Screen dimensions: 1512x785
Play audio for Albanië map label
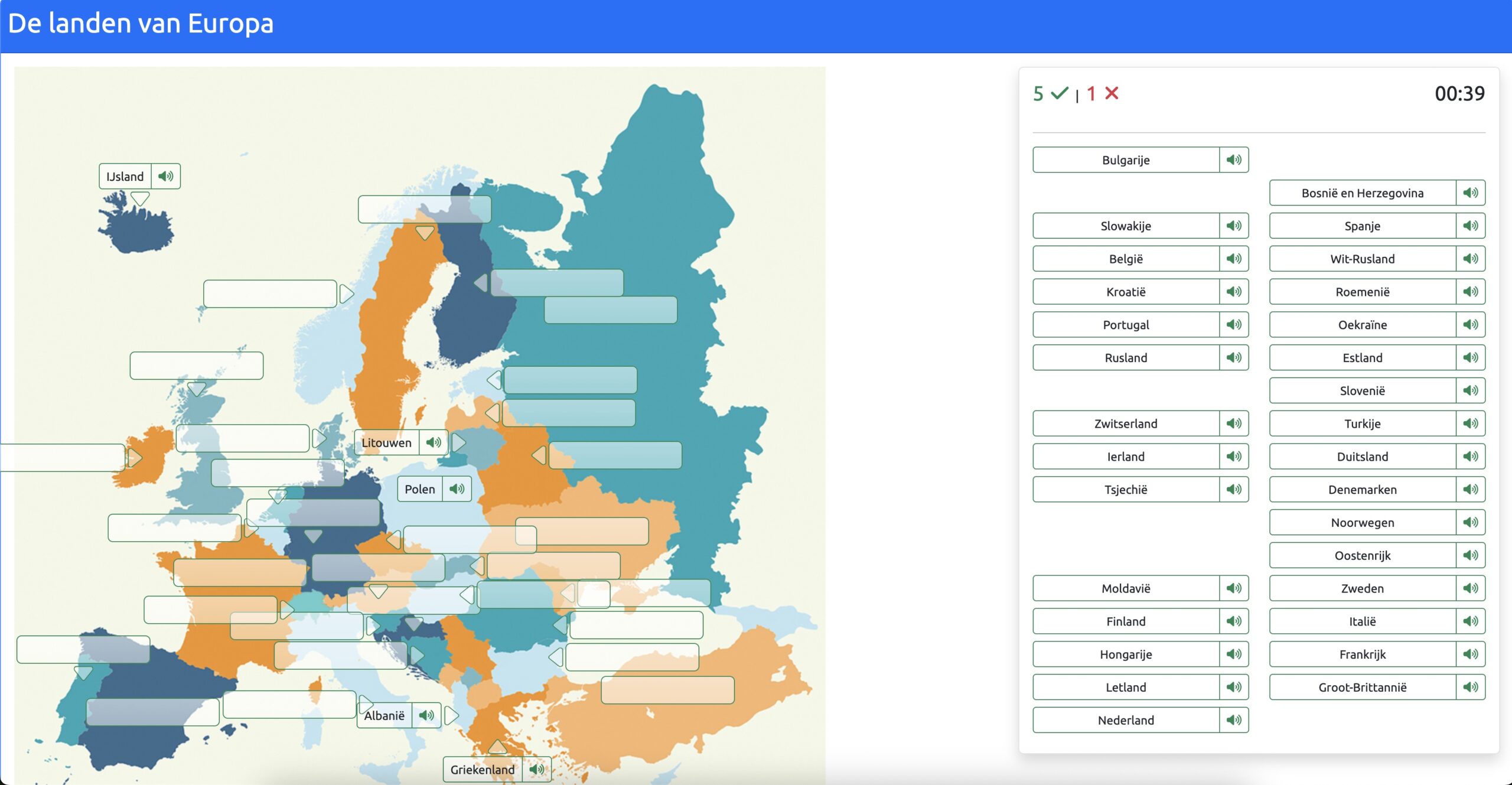coord(426,716)
